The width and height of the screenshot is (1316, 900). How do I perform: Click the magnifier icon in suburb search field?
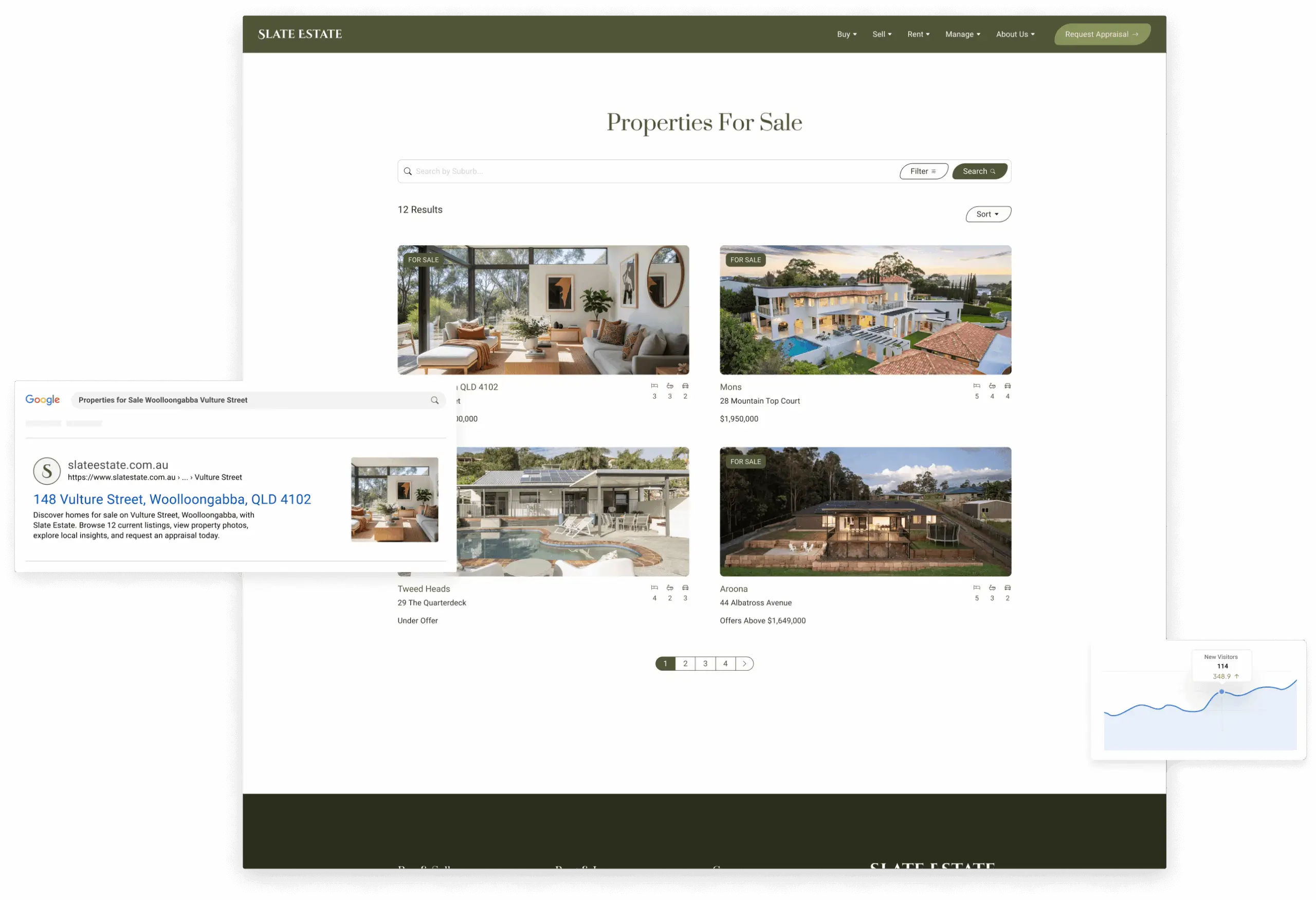pos(407,171)
